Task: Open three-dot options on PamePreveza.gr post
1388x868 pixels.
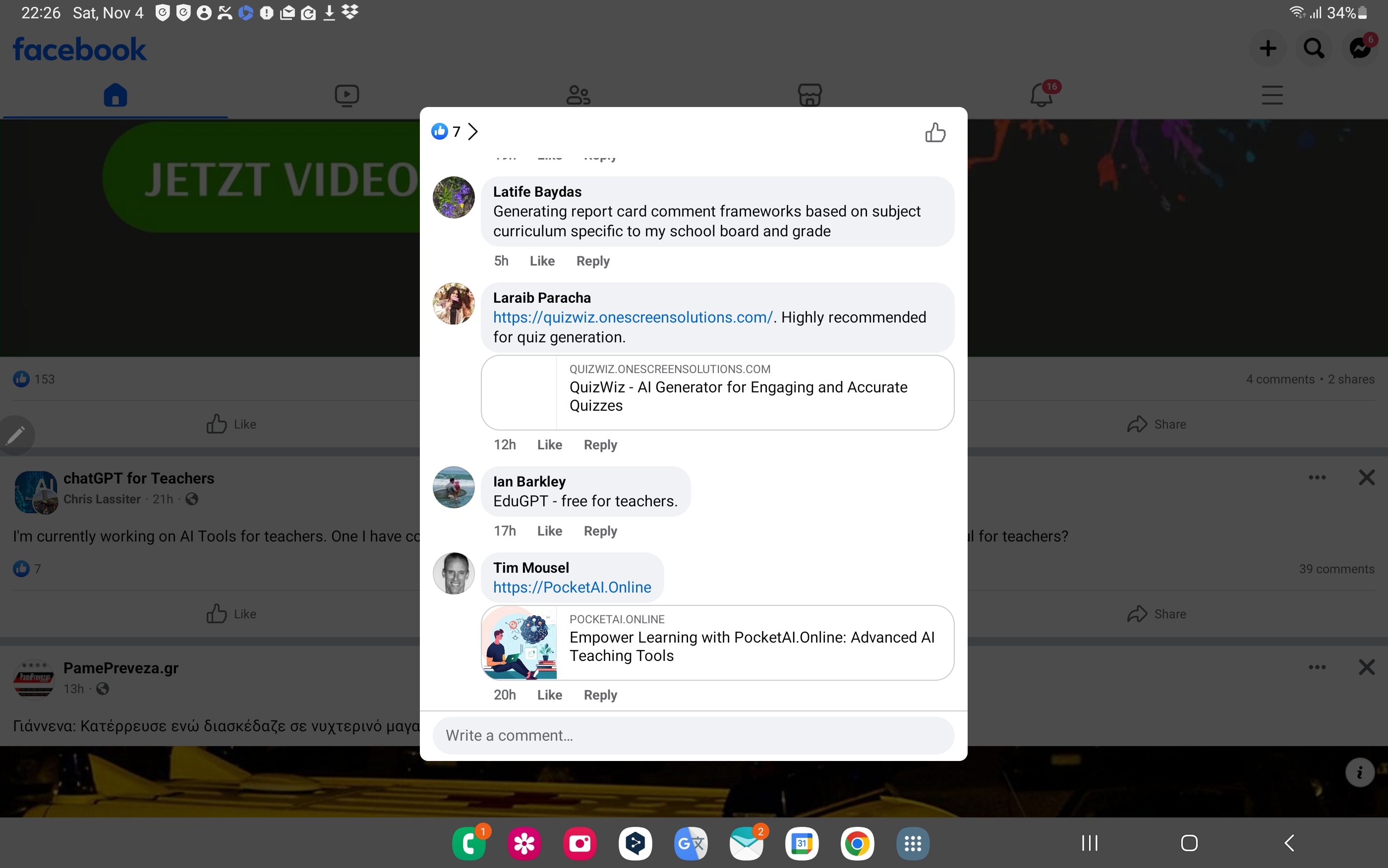Action: [1317, 667]
